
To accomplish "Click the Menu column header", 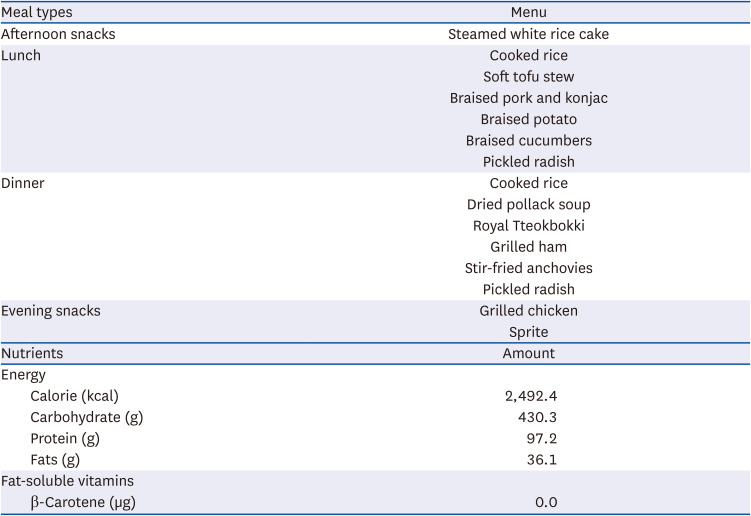I will (528, 12).
